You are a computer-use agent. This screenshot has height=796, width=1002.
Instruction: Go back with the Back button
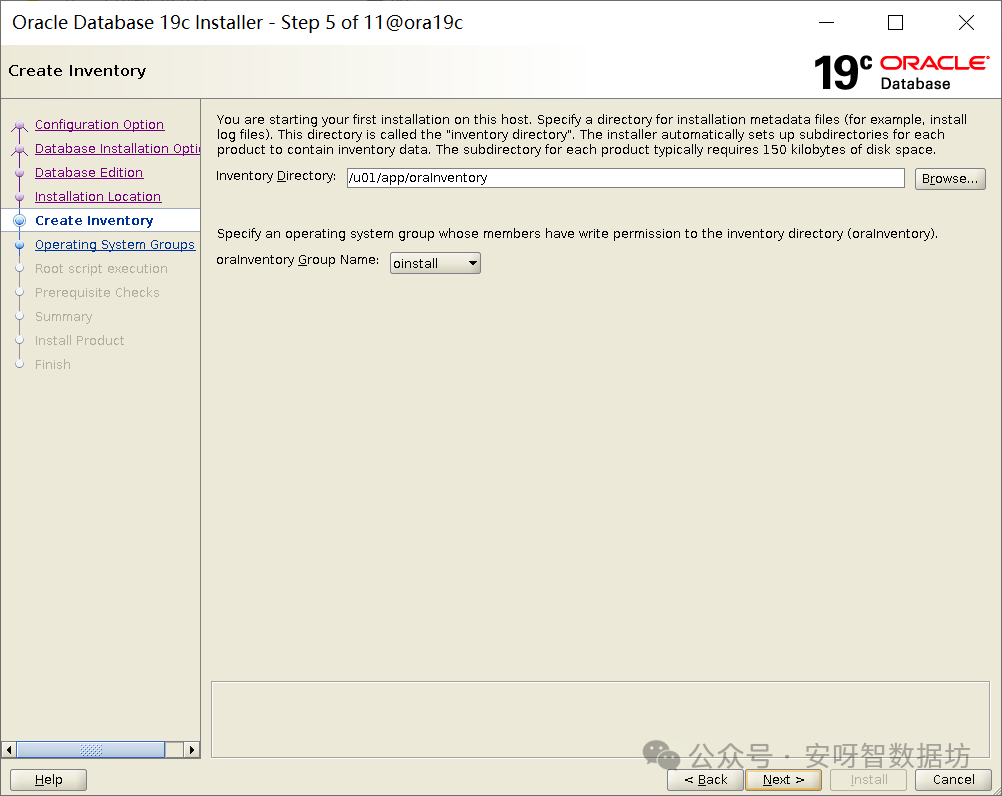click(705, 779)
